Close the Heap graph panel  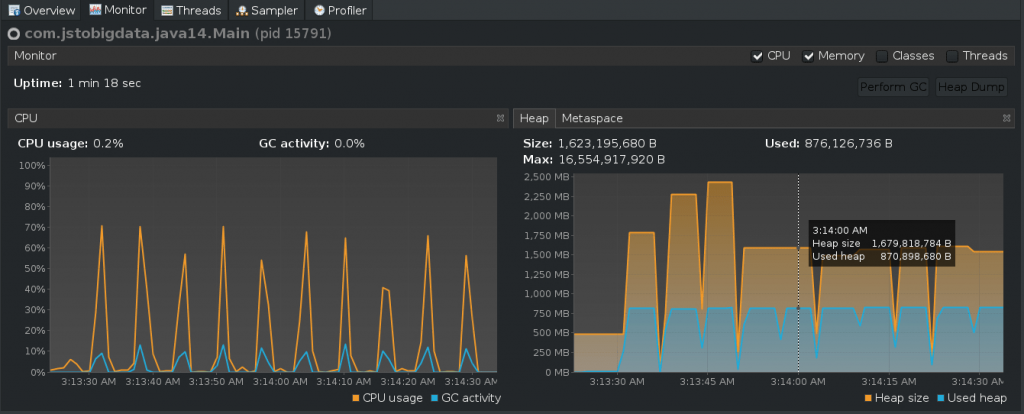[x=1006, y=118]
